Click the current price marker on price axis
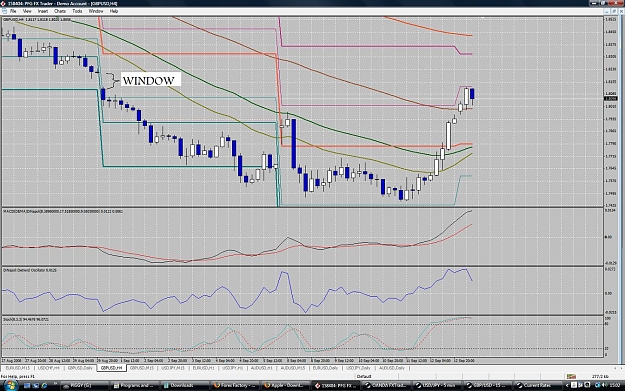This screenshot has width=625, height=391. (x=611, y=98)
